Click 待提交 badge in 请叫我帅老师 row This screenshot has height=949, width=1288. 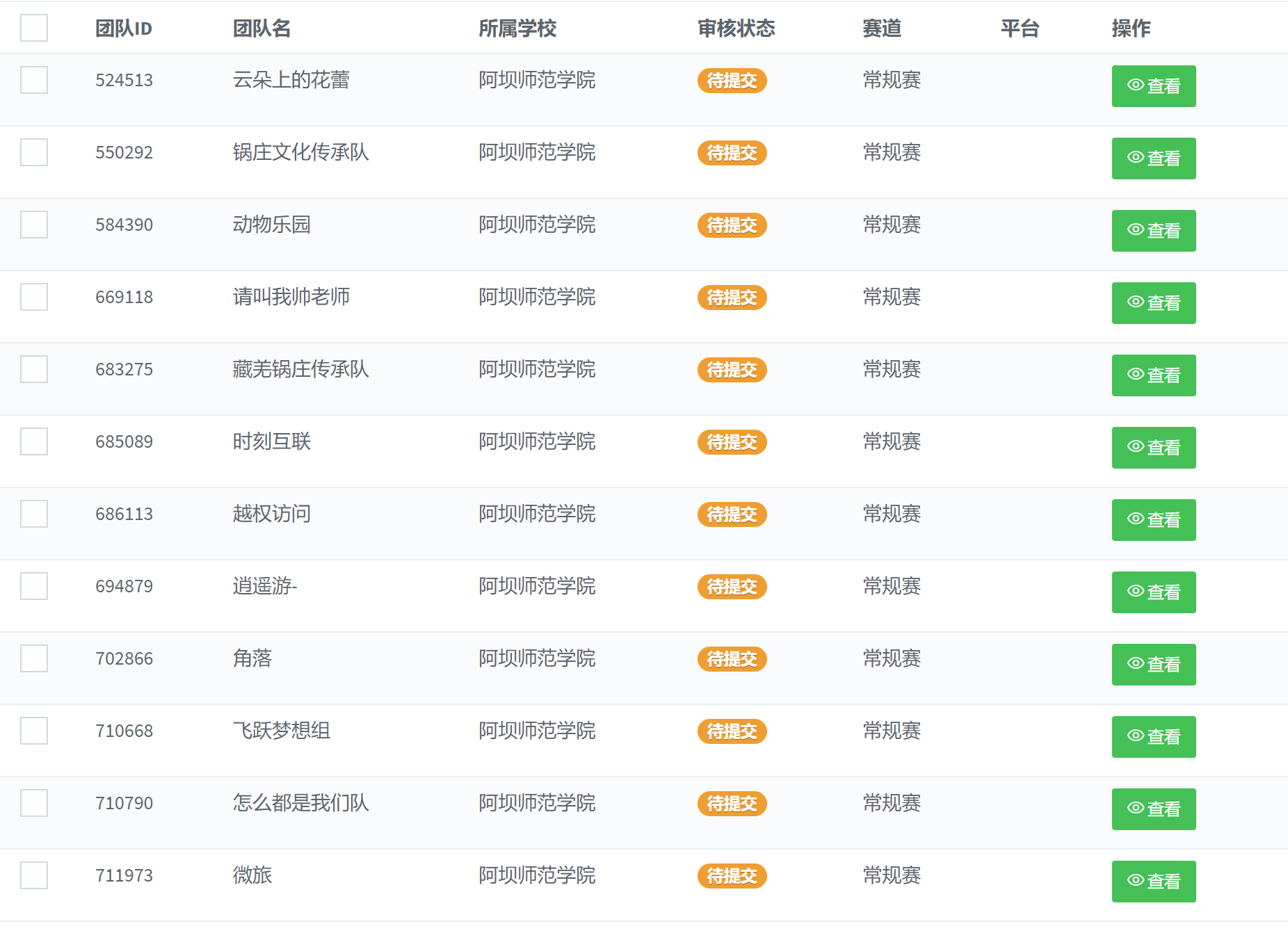tap(732, 298)
